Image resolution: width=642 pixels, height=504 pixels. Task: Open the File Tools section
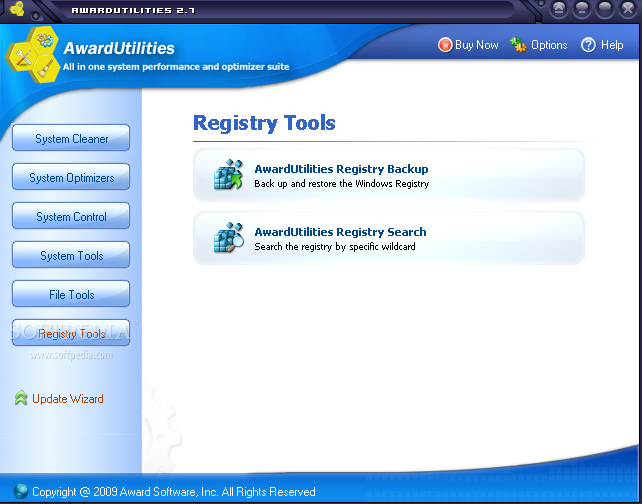click(x=71, y=294)
